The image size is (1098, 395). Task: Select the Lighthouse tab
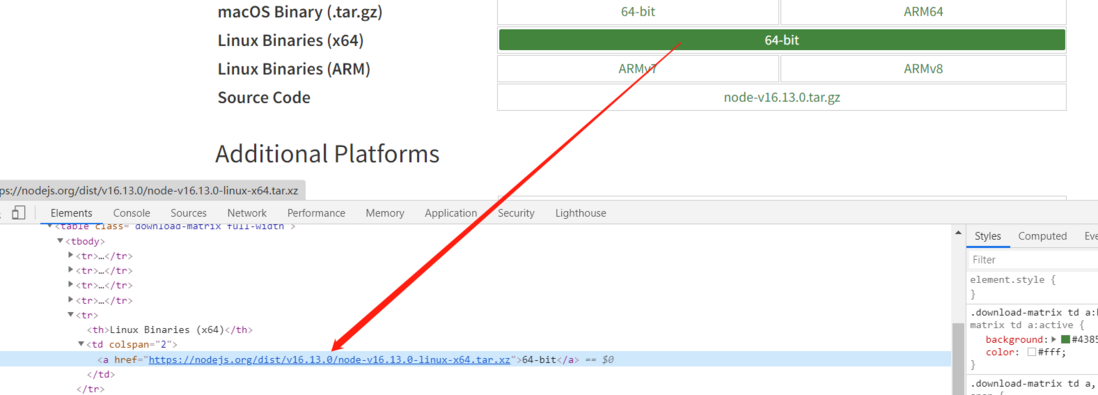pyautogui.click(x=581, y=213)
